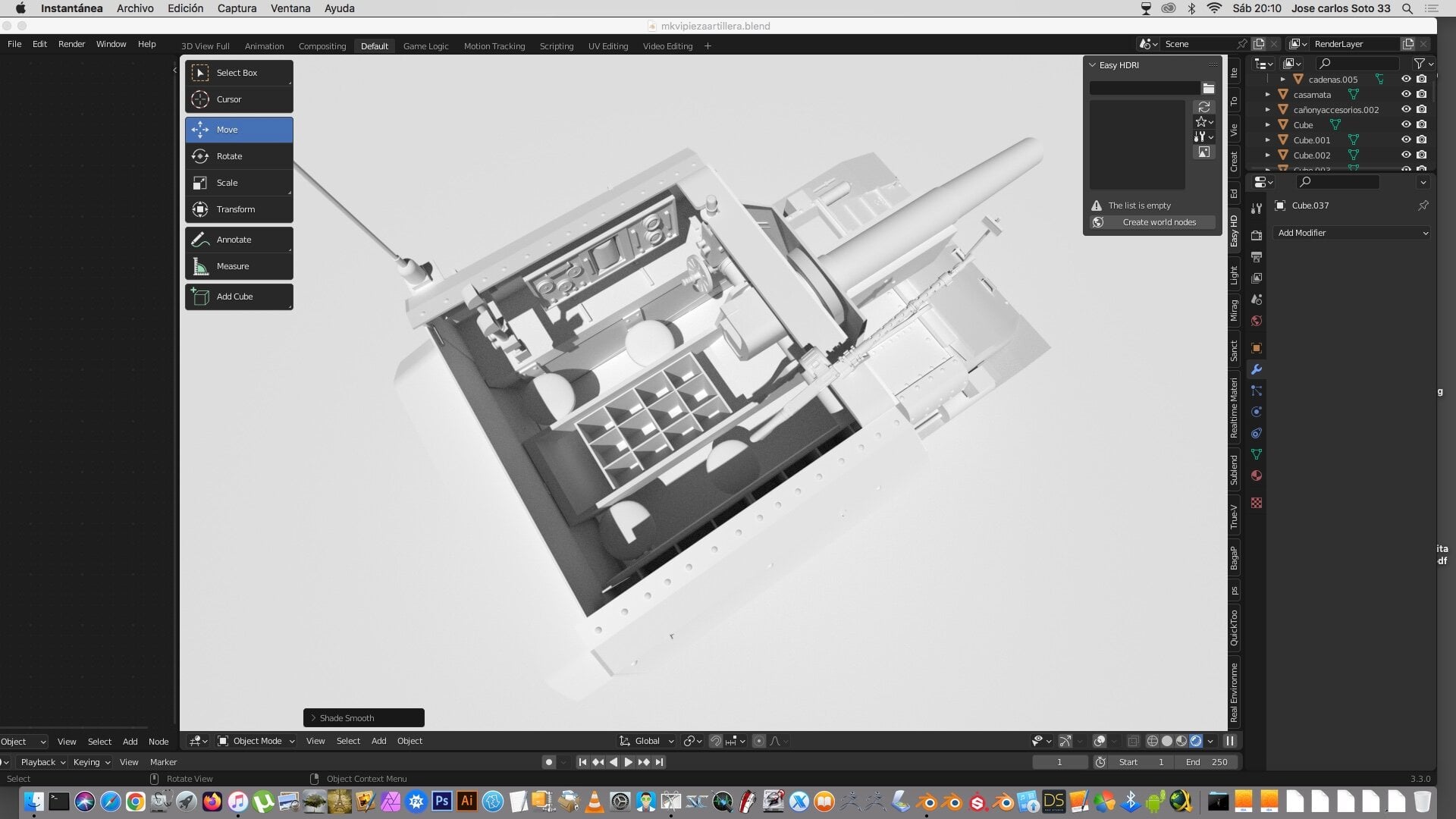
Task: Play the animation forward
Action: [x=628, y=762]
